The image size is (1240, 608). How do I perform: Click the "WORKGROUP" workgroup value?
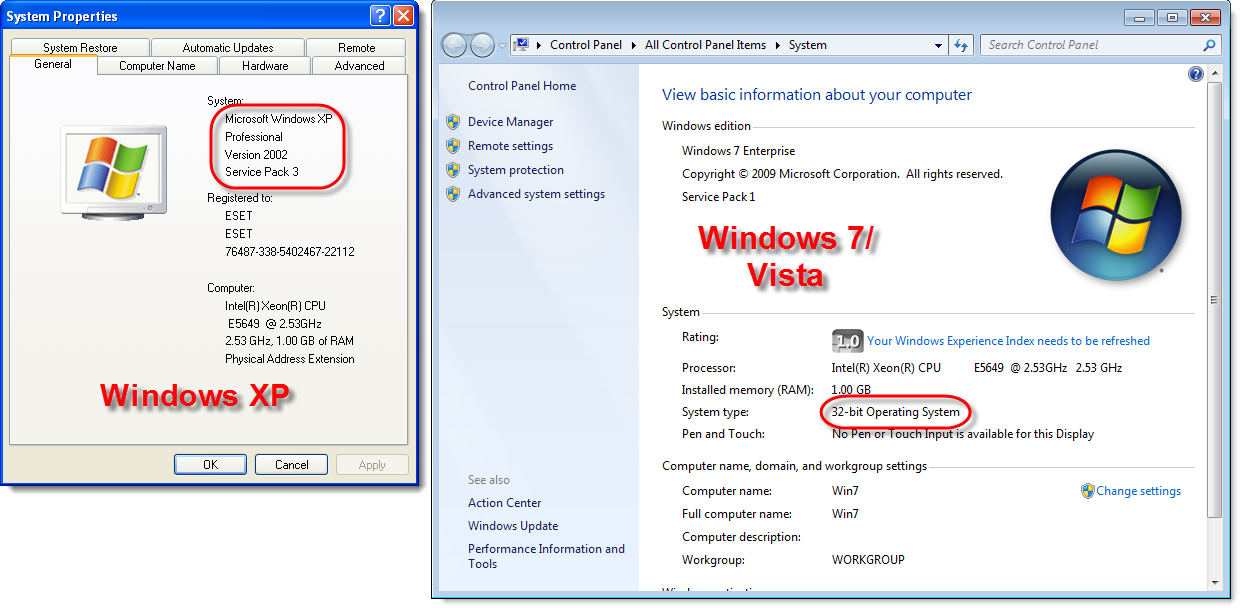tap(868, 560)
